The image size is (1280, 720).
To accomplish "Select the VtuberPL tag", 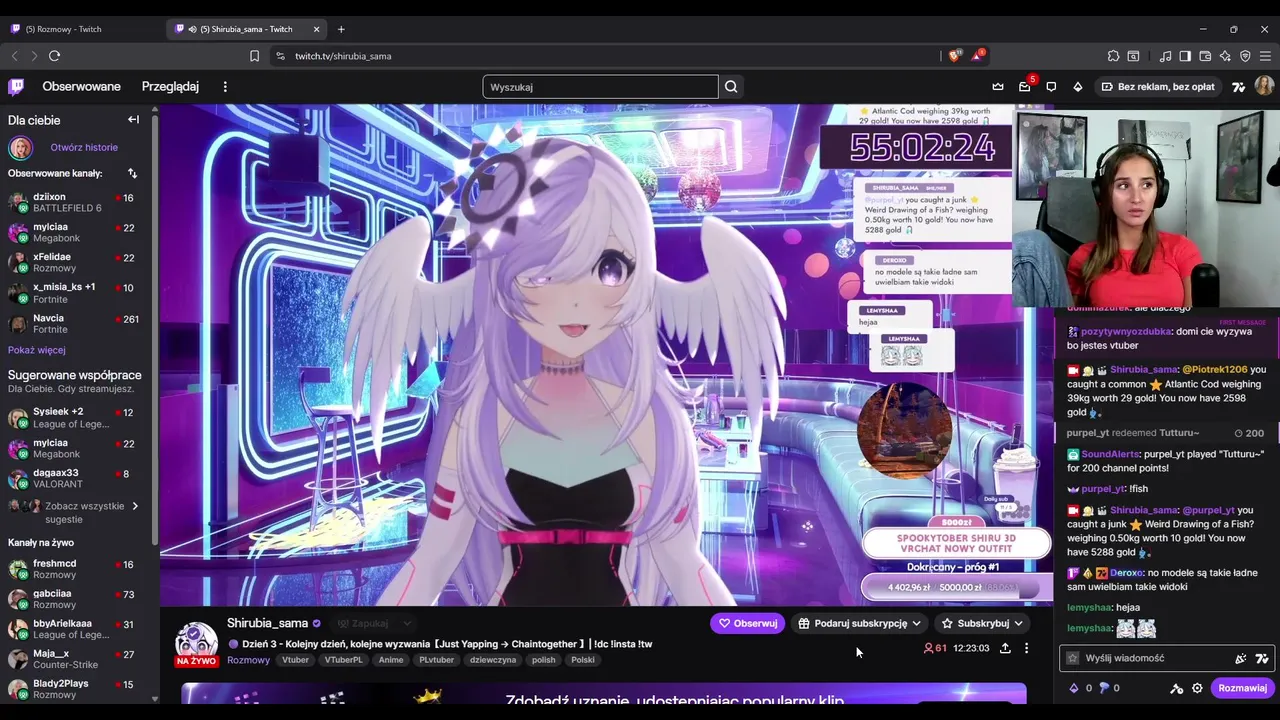I will [346, 660].
